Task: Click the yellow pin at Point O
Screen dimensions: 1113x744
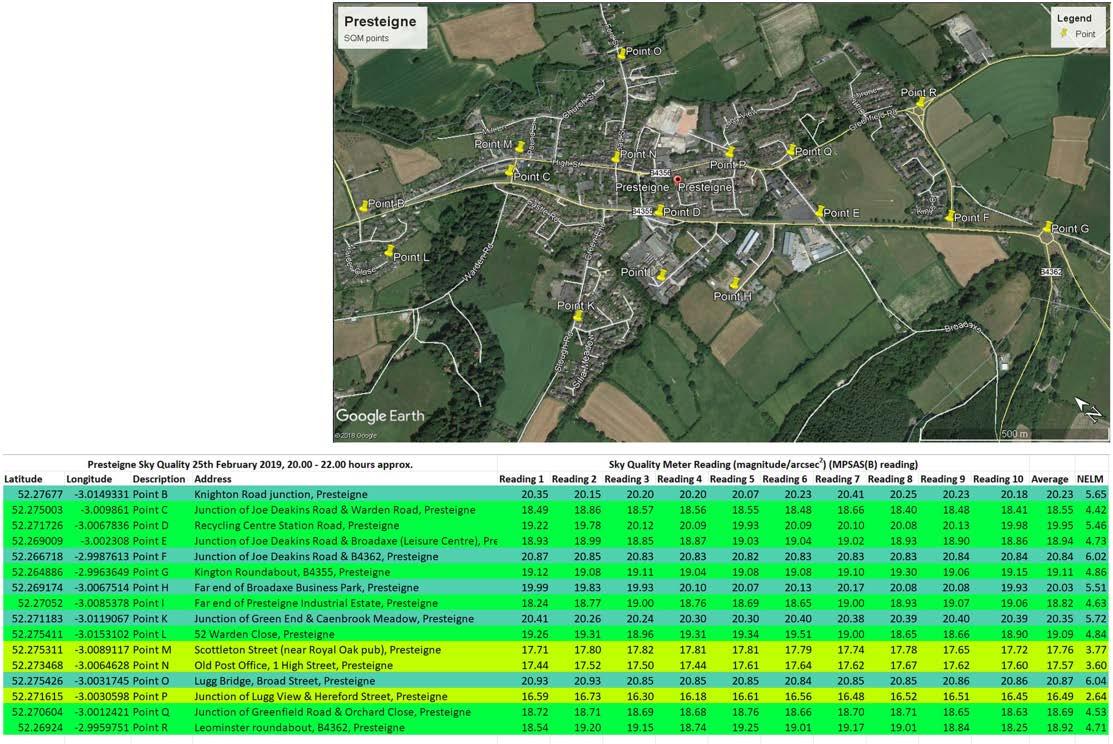Action: click(x=621, y=53)
